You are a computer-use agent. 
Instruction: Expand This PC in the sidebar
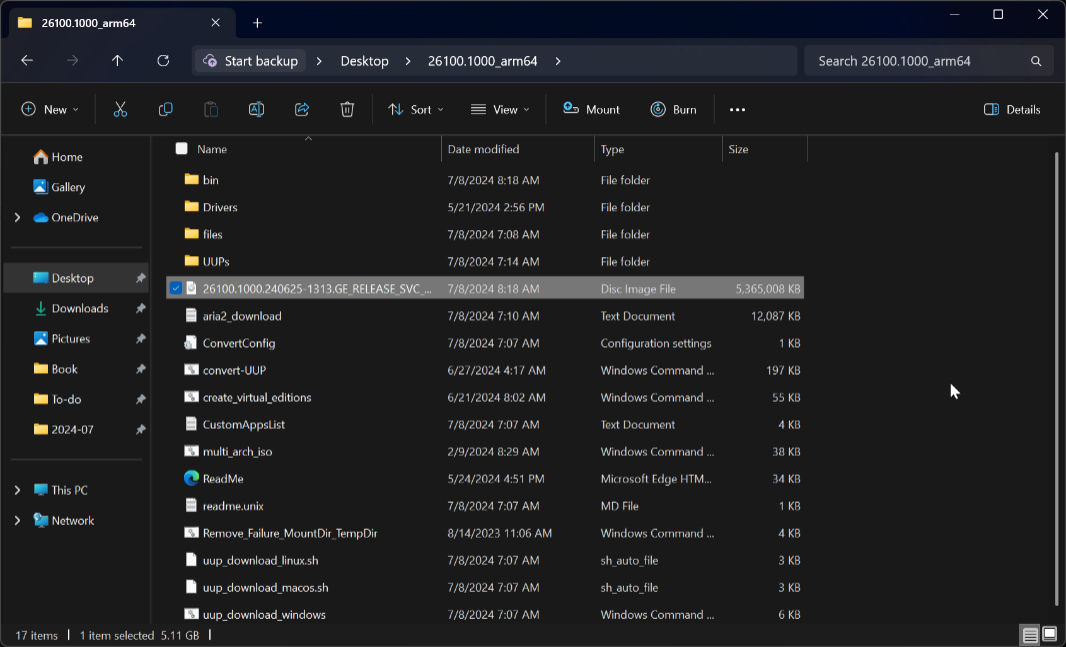point(16,490)
